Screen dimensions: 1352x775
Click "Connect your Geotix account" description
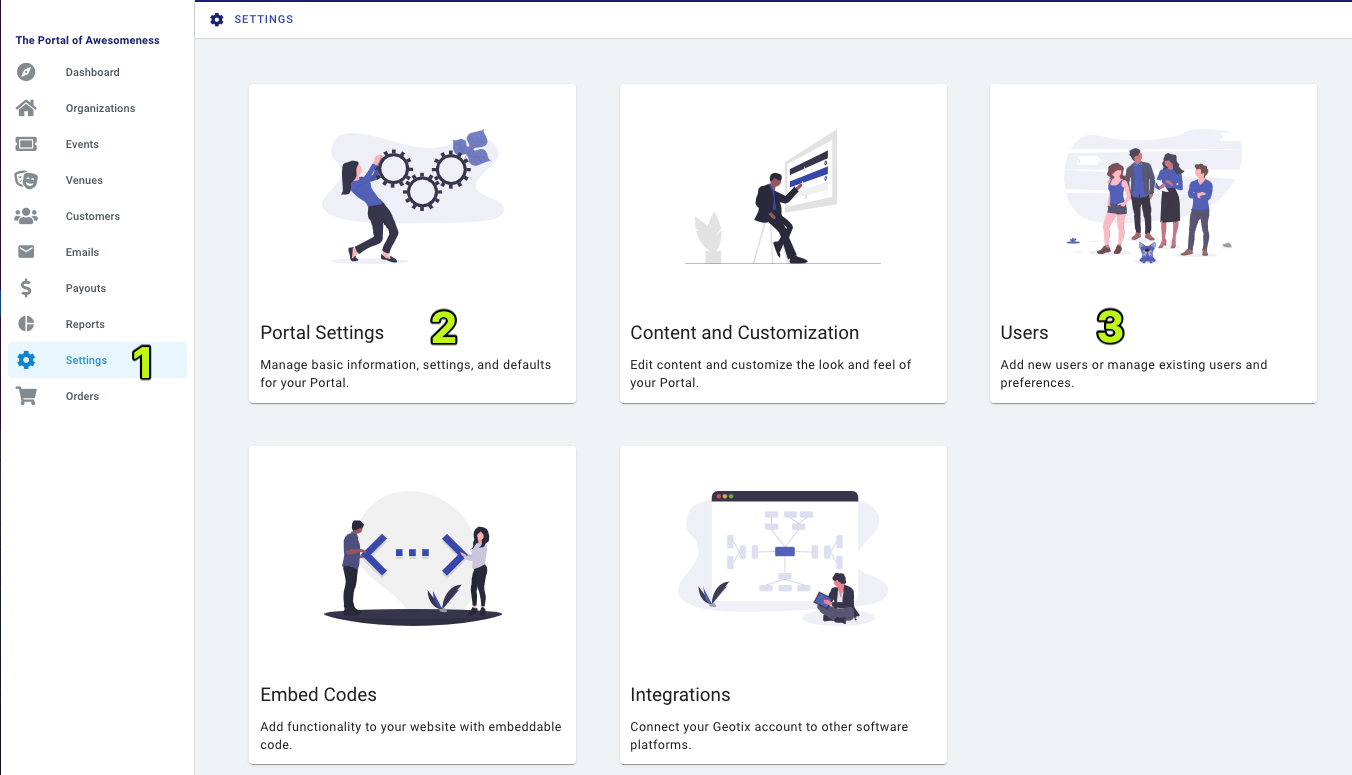769,736
